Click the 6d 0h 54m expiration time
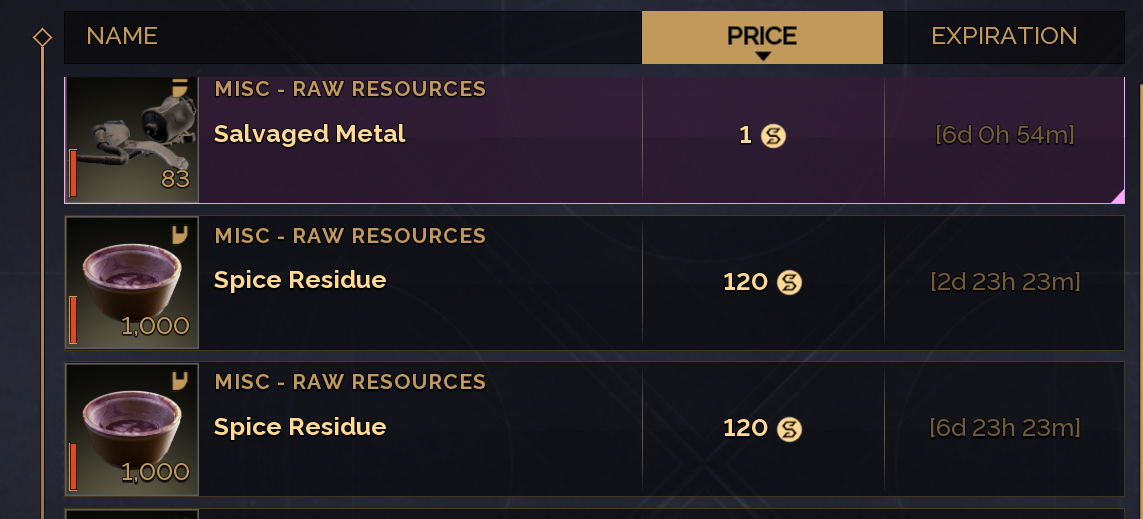The height and width of the screenshot is (519, 1143). point(1004,135)
